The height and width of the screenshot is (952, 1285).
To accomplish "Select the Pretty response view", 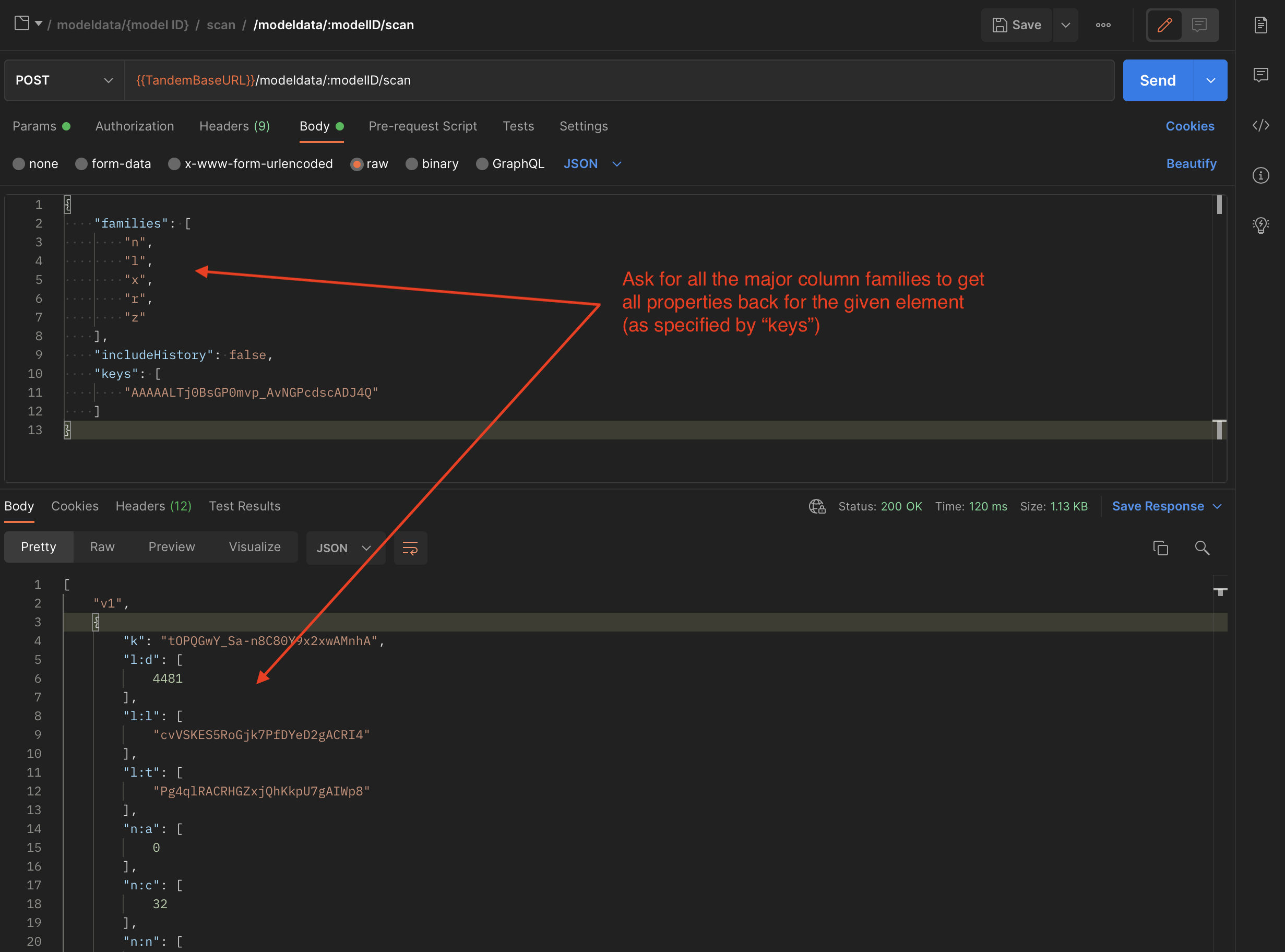I will tap(39, 547).
